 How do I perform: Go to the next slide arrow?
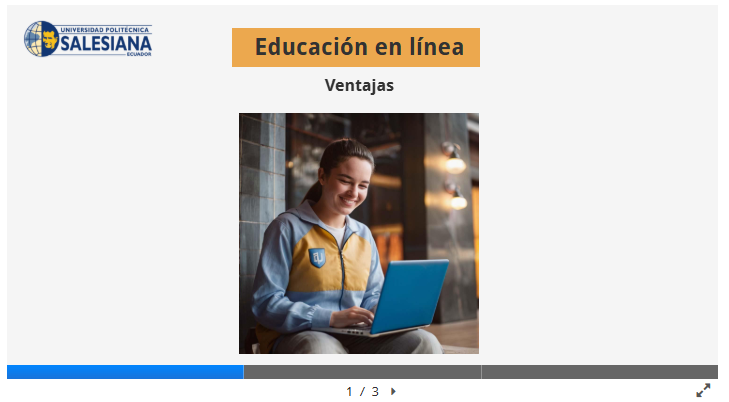(x=393, y=391)
